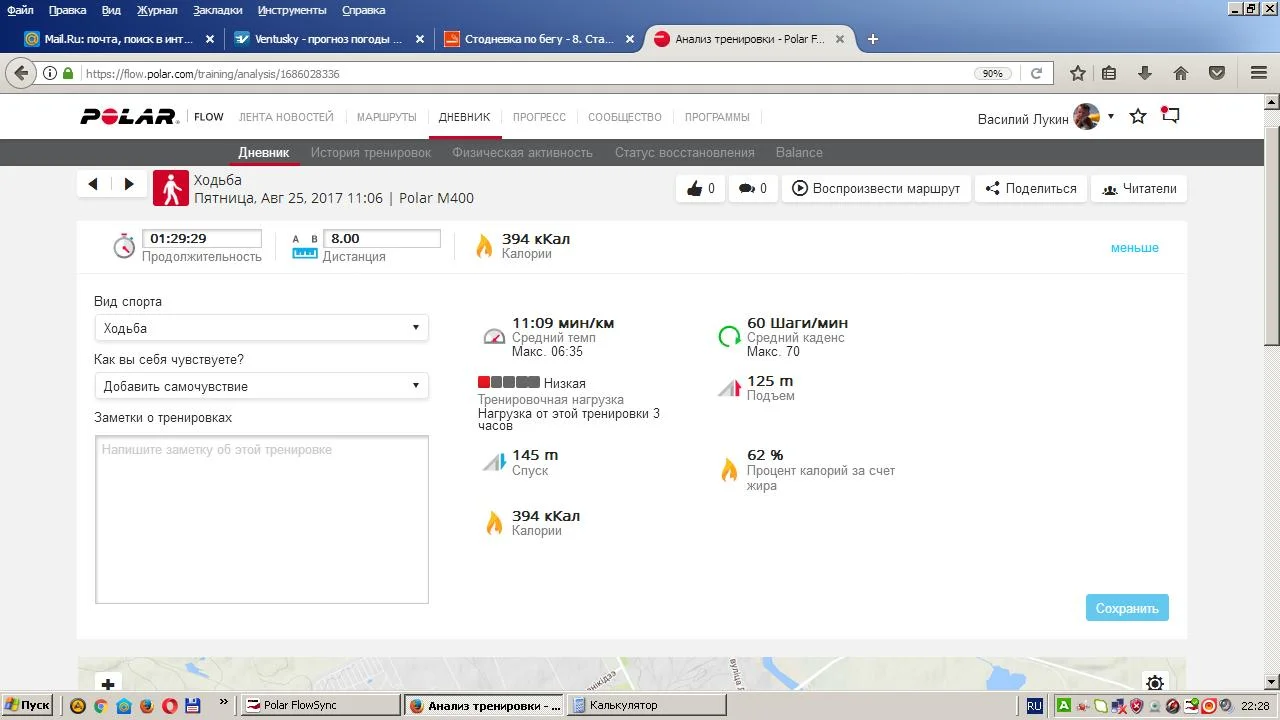Expand user menu arrow next to avatar

pos(1111,117)
